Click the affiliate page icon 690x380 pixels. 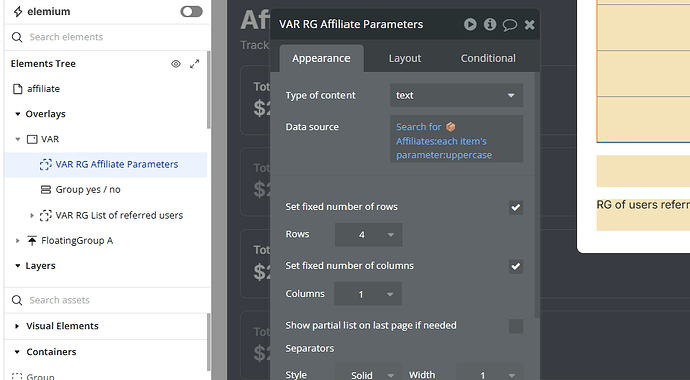coord(18,89)
